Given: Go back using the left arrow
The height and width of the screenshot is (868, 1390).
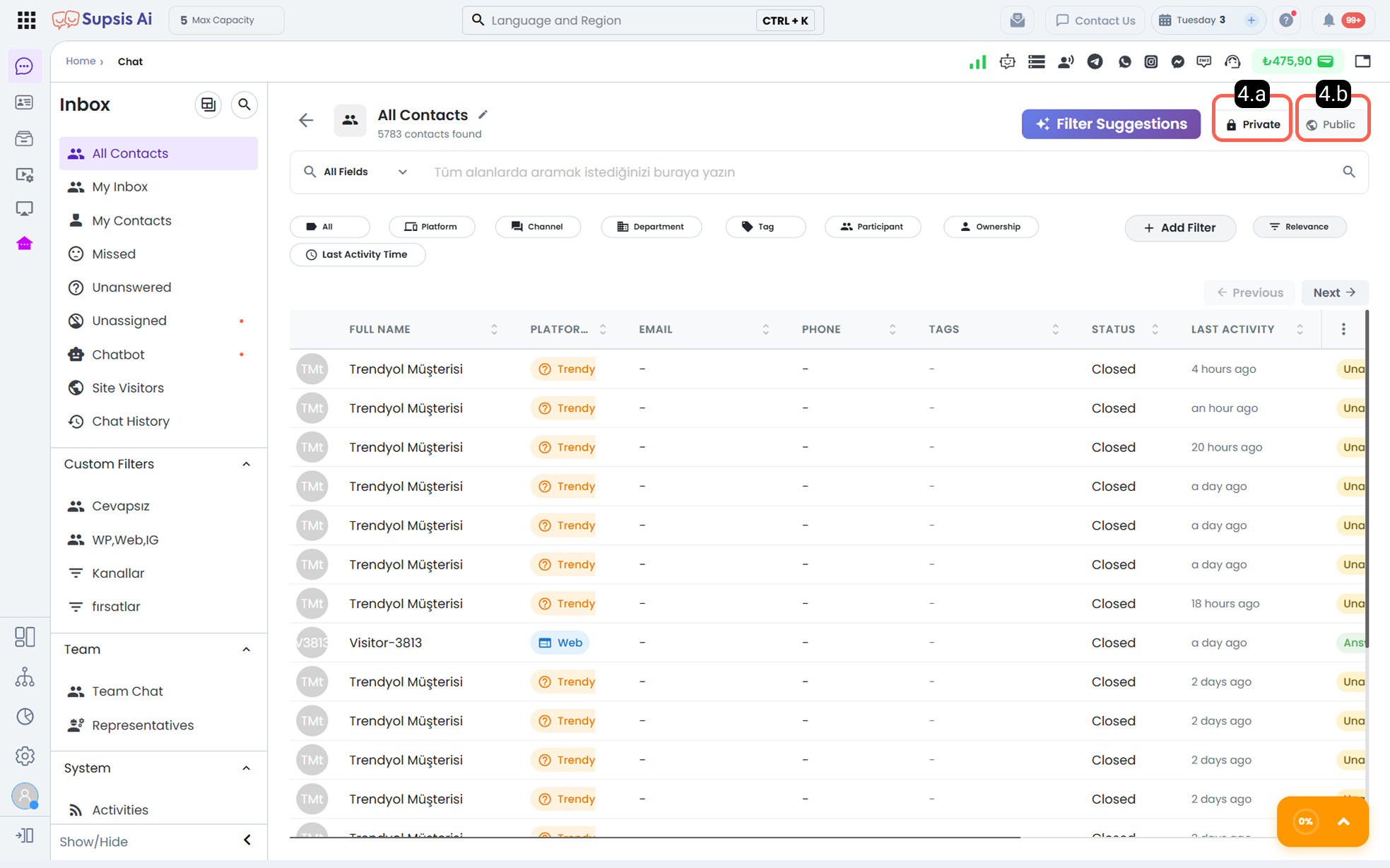Looking at the screenshot, I should pos(306,120).
